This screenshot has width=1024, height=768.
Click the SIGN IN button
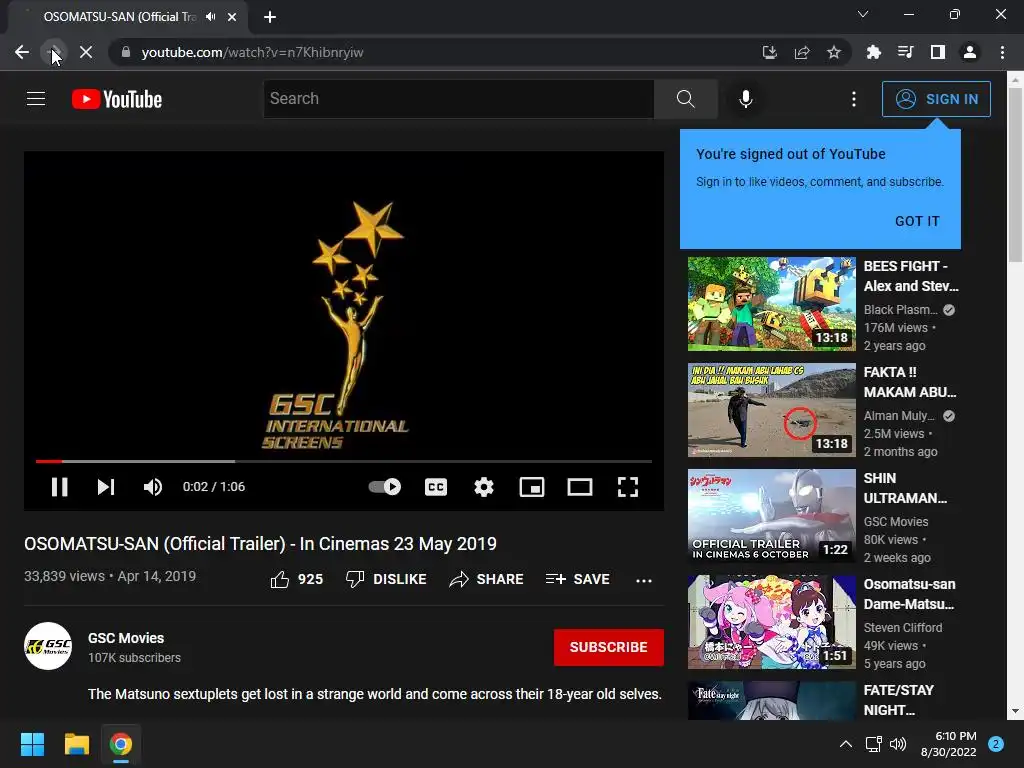tap(936, 99)
